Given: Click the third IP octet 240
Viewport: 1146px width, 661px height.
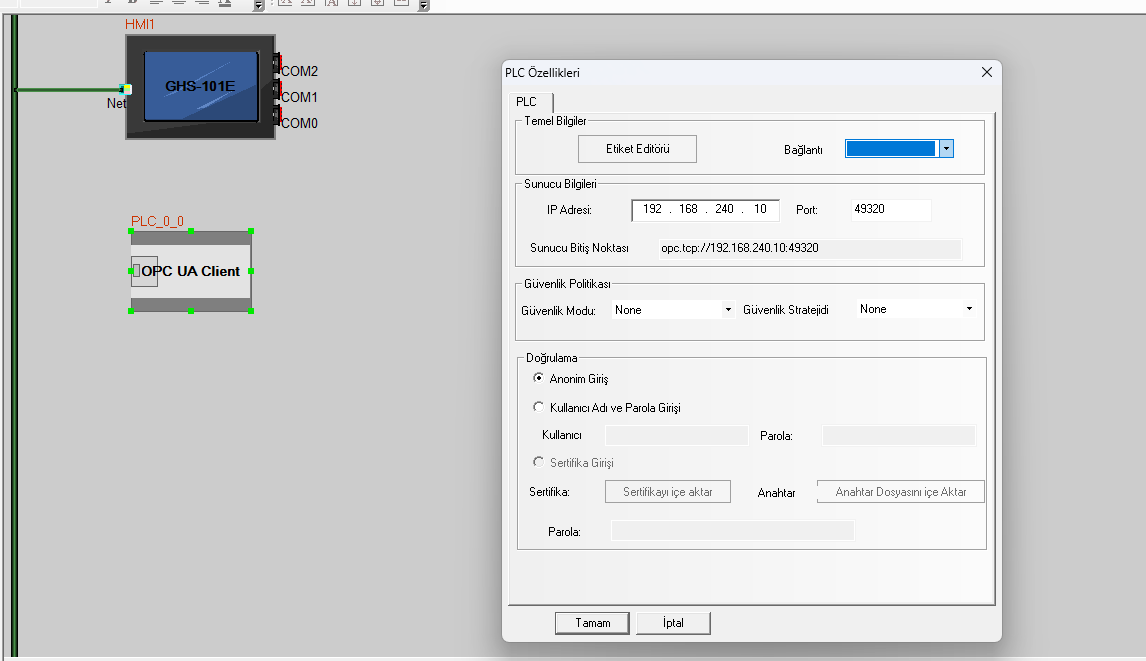Looking at the screenshot, I should pos(724,209).
